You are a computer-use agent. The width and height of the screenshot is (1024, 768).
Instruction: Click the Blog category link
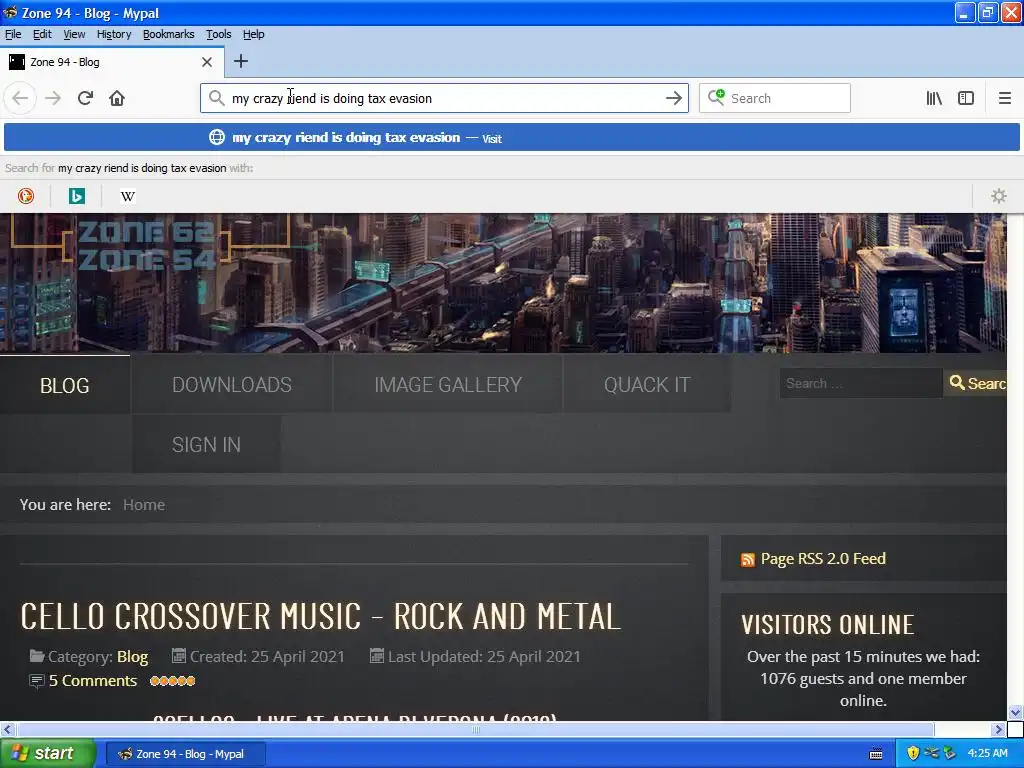132,656
